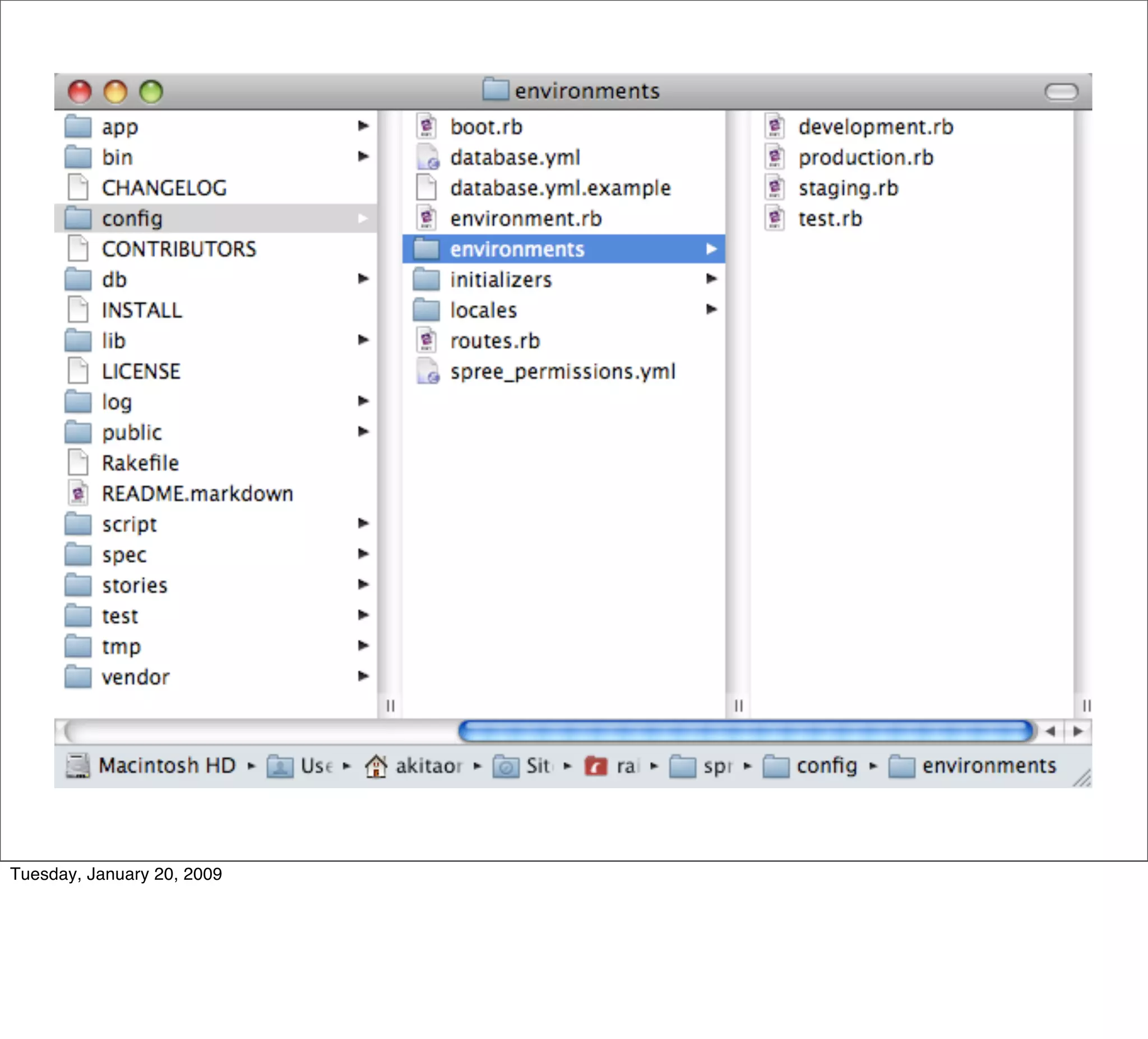
Task: Select the production.rb file
Action: click(x=865, y=158)
